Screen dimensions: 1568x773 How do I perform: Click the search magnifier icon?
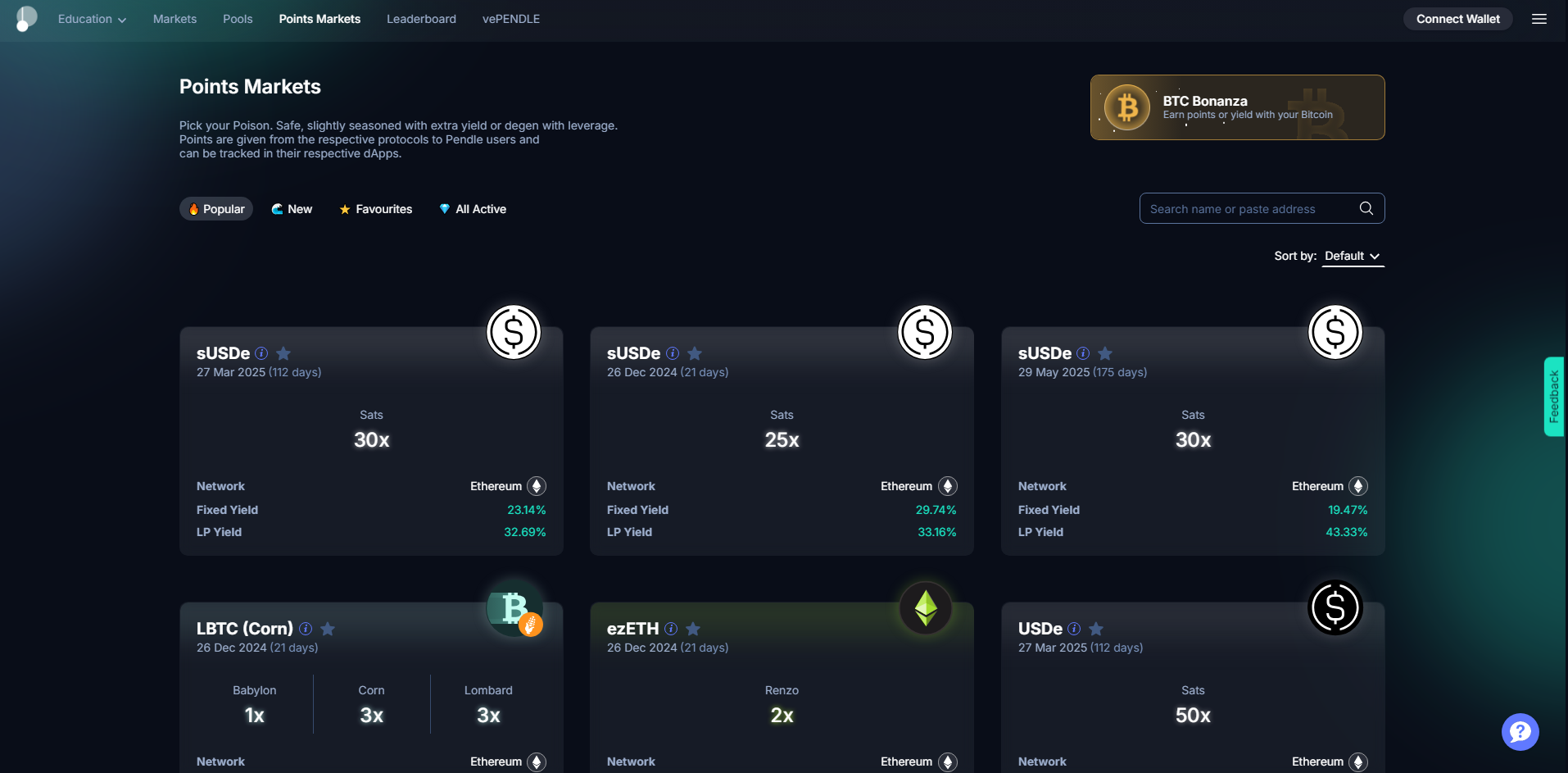tap(1366, 208)
